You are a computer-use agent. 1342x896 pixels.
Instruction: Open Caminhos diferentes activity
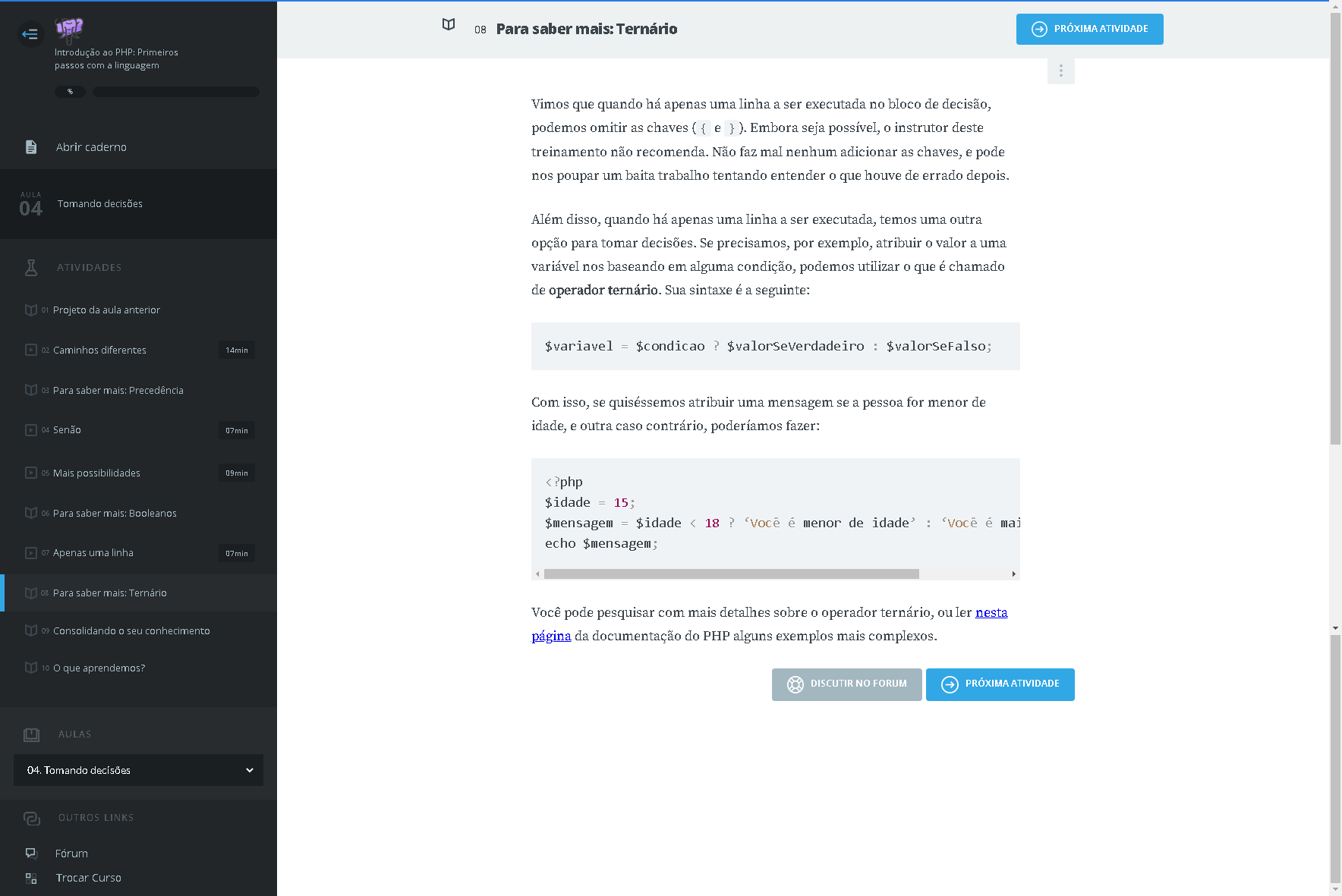pos(99,350)
